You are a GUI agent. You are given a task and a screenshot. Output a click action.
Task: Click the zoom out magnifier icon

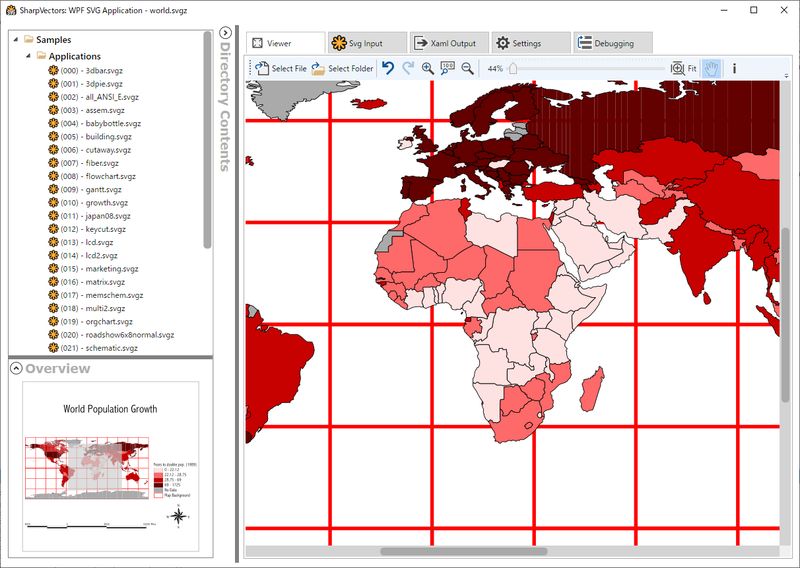[x=467, y=68]
